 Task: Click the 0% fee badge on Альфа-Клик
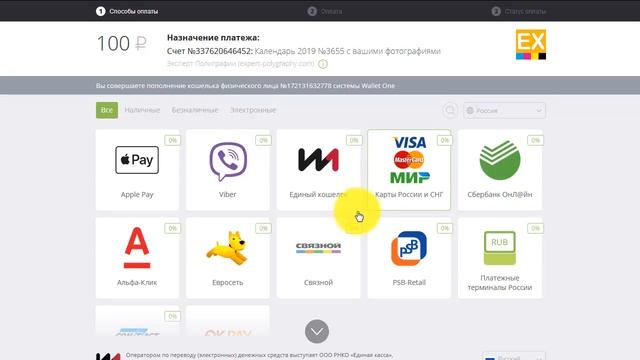pyautogui.click(x=173, y=228)
